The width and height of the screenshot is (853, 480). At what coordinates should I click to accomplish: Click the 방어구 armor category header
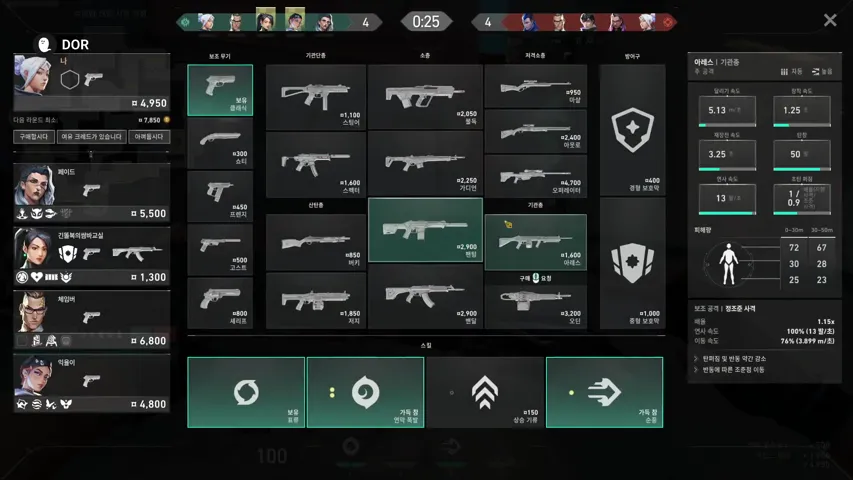coord(632,57)
